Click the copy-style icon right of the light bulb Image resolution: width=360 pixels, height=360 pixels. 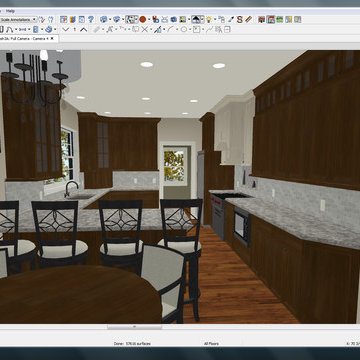[222, 19]
